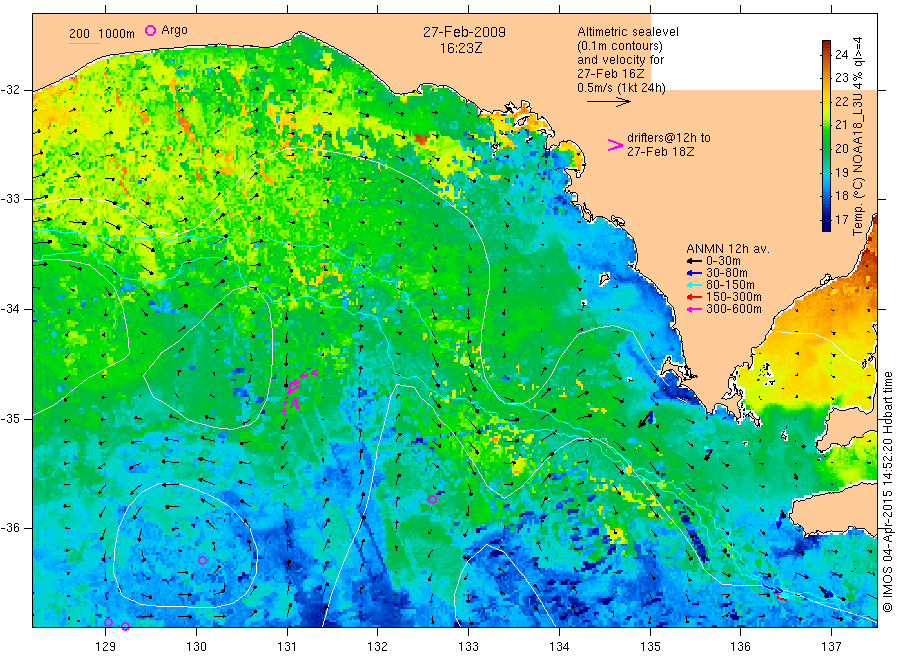Click the 'drifters@12h to' label
Viewport: 900px width, 660px height.
point(669,138)
